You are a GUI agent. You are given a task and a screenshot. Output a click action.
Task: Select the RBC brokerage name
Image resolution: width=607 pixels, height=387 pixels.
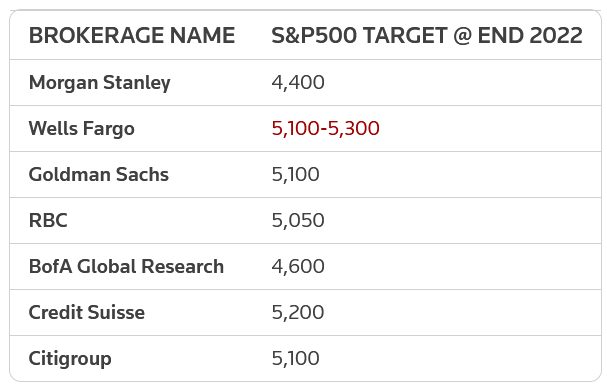click(x=48, y=220)
